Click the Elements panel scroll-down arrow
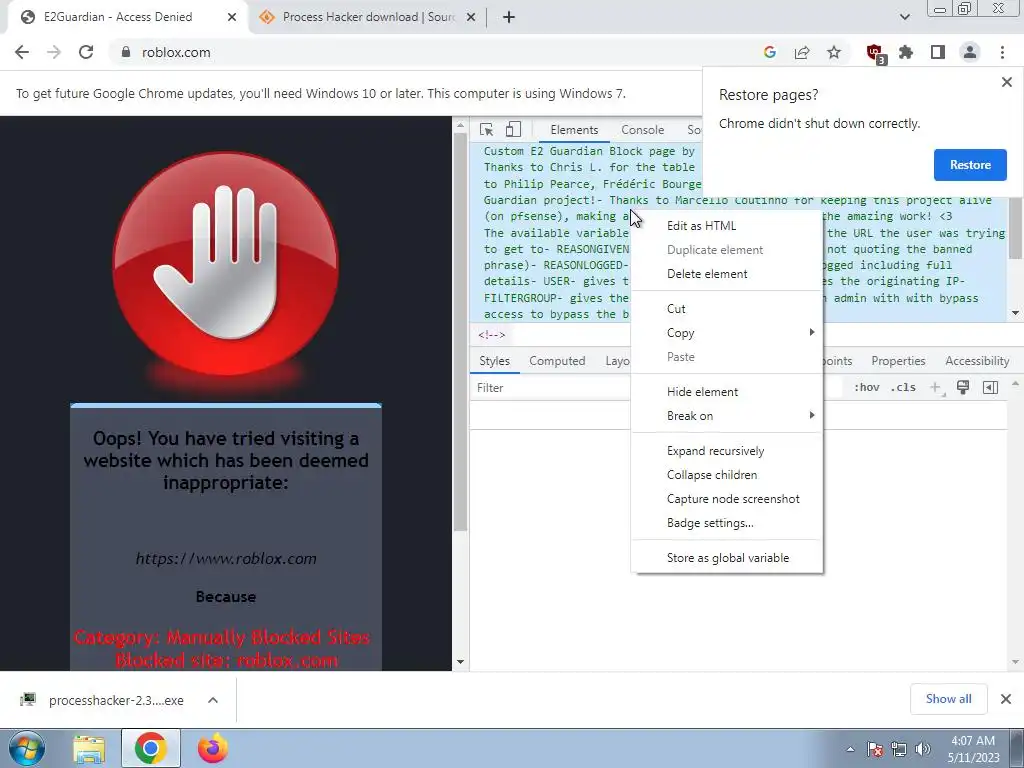The height and width of the screenshot is (768, 1024). coord(1016,313)
